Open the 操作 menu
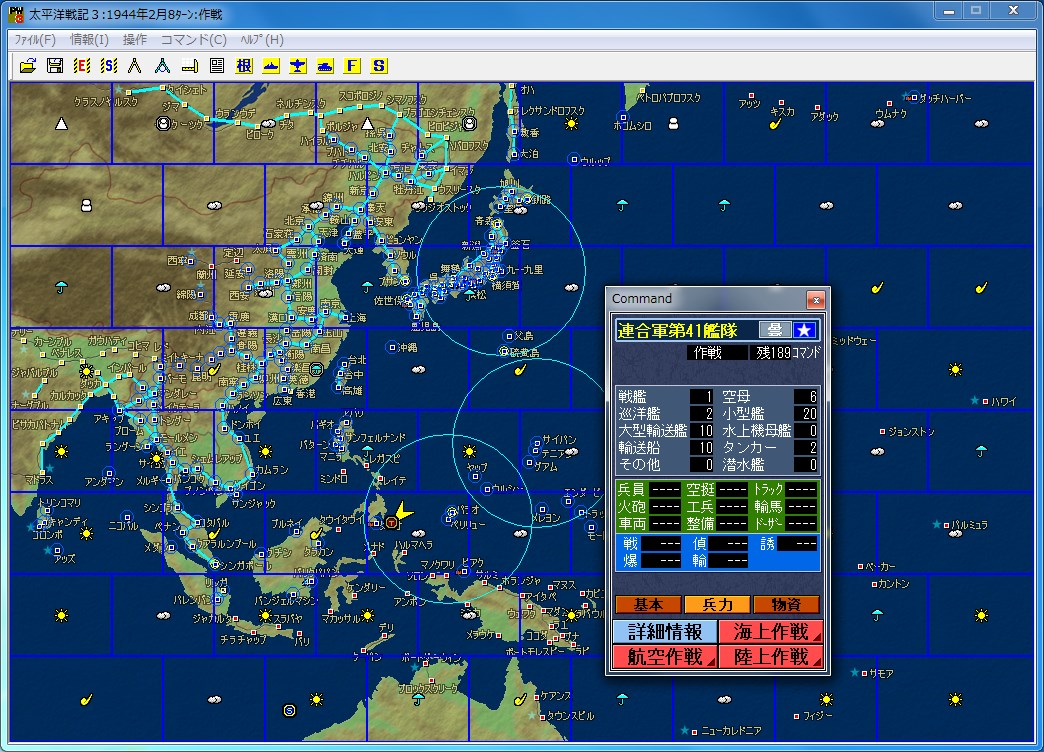Screen dimensions: 1044x752 [134, 40]
